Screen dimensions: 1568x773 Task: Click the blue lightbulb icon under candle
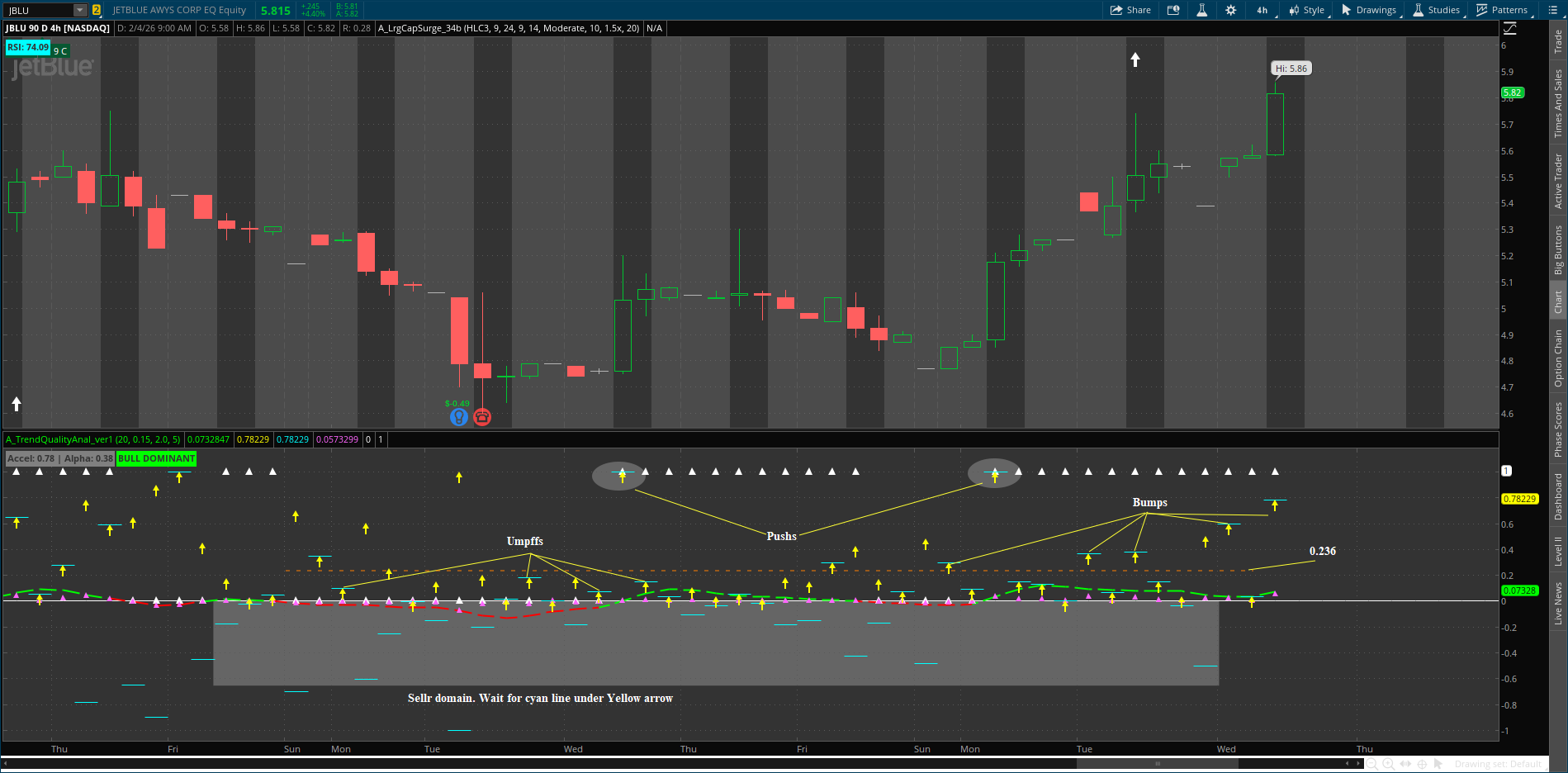(x=458, y=417)
